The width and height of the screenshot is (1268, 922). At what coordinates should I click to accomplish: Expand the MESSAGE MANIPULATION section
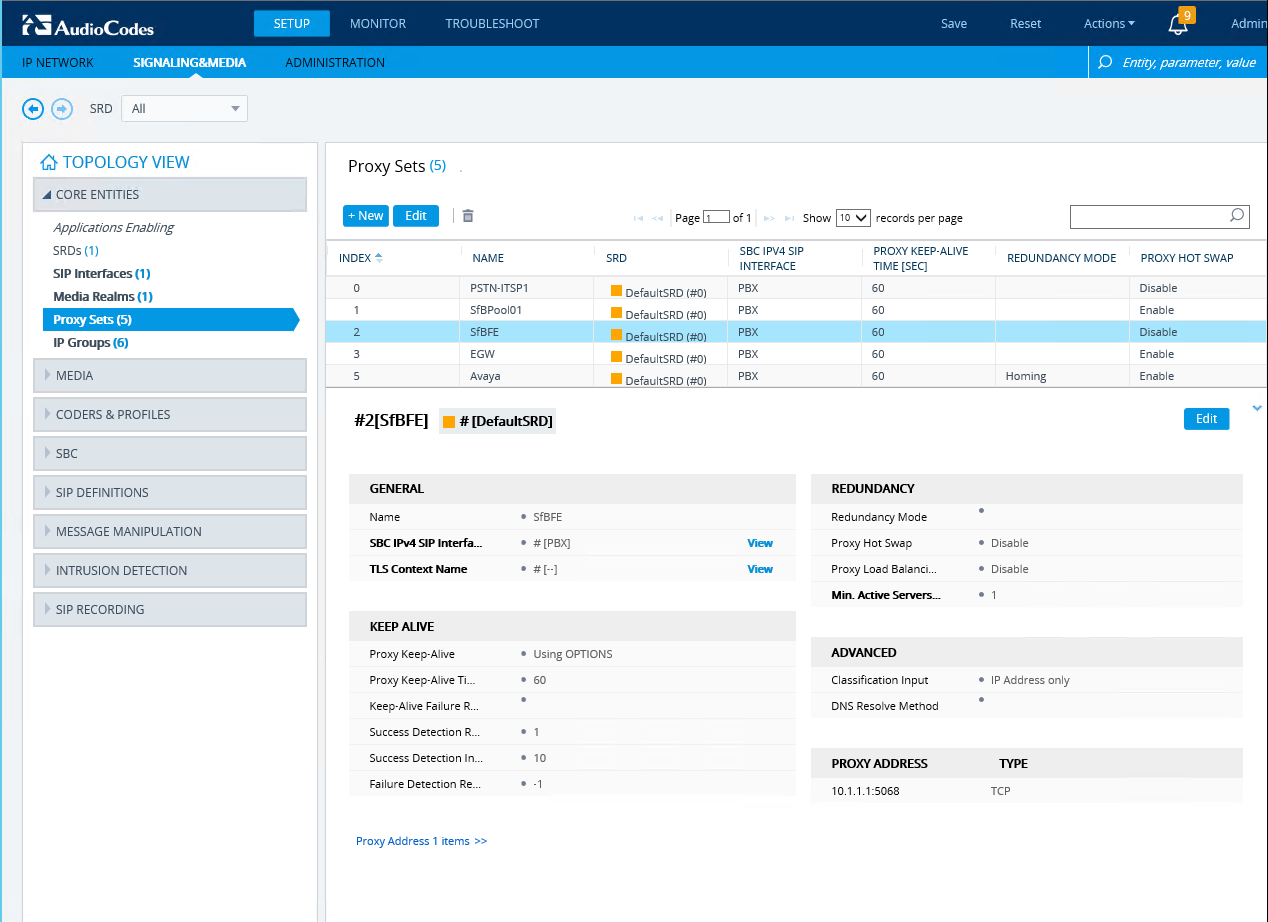coord(170,531)
